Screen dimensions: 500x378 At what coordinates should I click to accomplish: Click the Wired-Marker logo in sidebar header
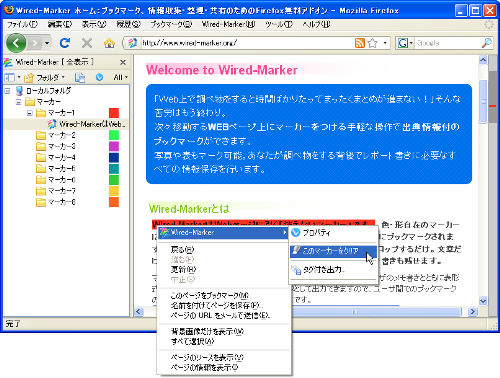[8, 62]
